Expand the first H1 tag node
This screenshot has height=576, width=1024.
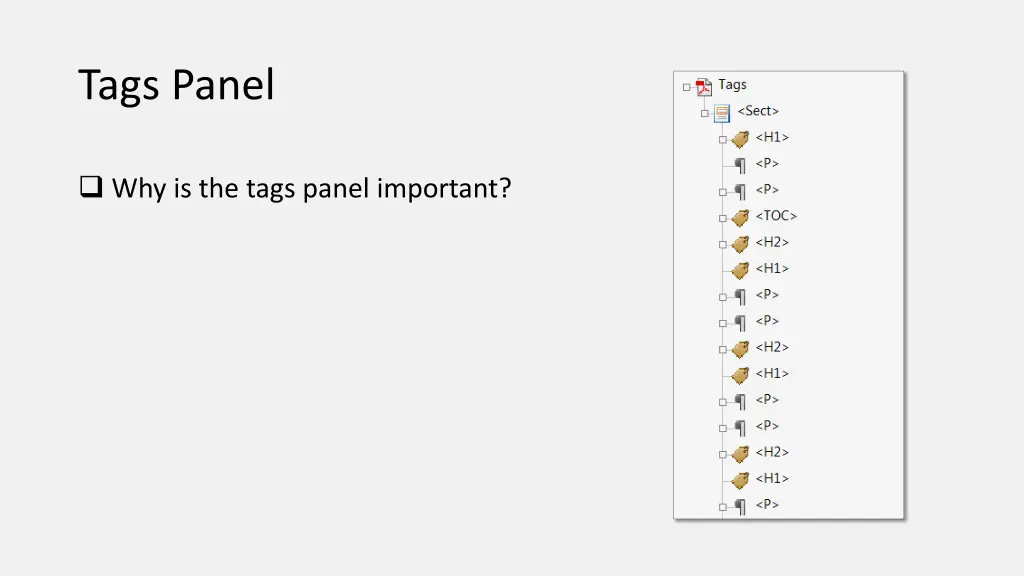tap(722, 139)
